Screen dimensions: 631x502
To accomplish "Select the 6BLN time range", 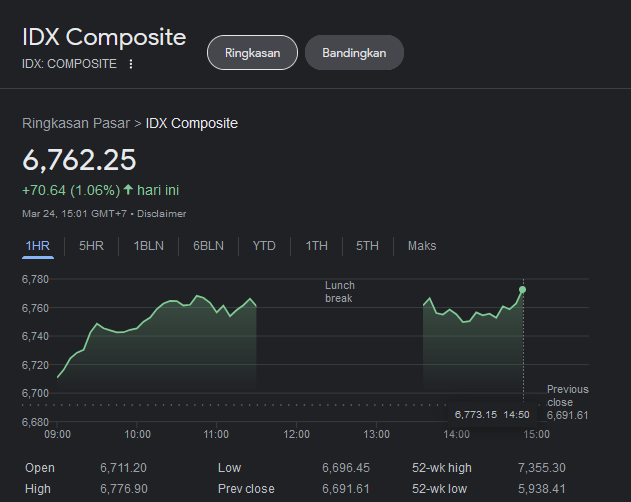I will pos(208,246).
